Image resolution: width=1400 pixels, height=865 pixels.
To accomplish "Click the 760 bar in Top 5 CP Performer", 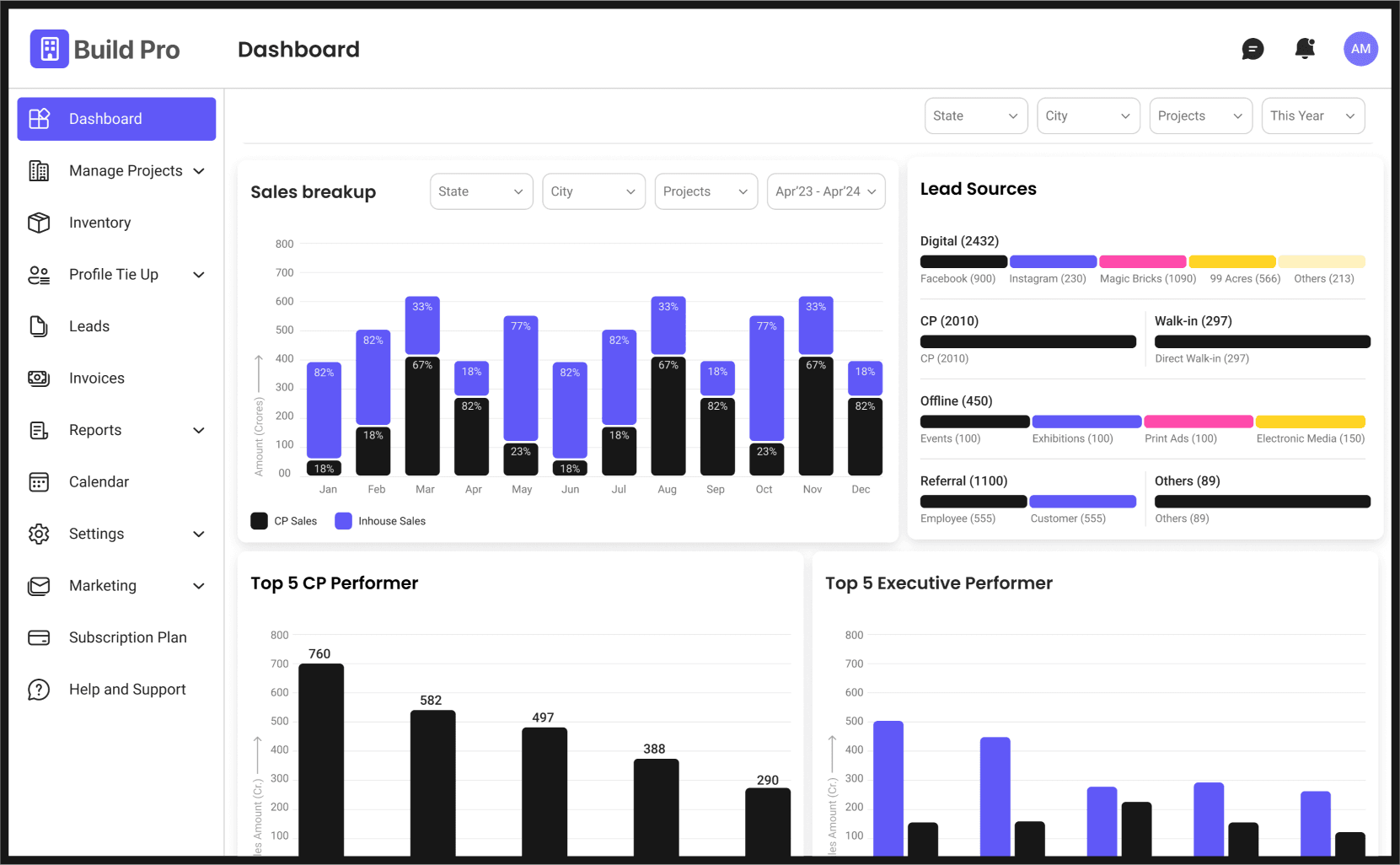I will (321, 760).
